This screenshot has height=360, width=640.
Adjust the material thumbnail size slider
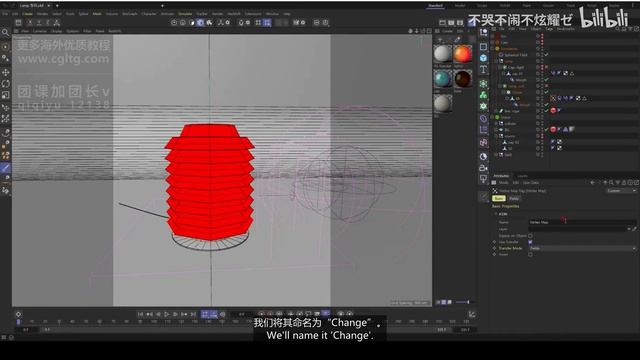462,302
